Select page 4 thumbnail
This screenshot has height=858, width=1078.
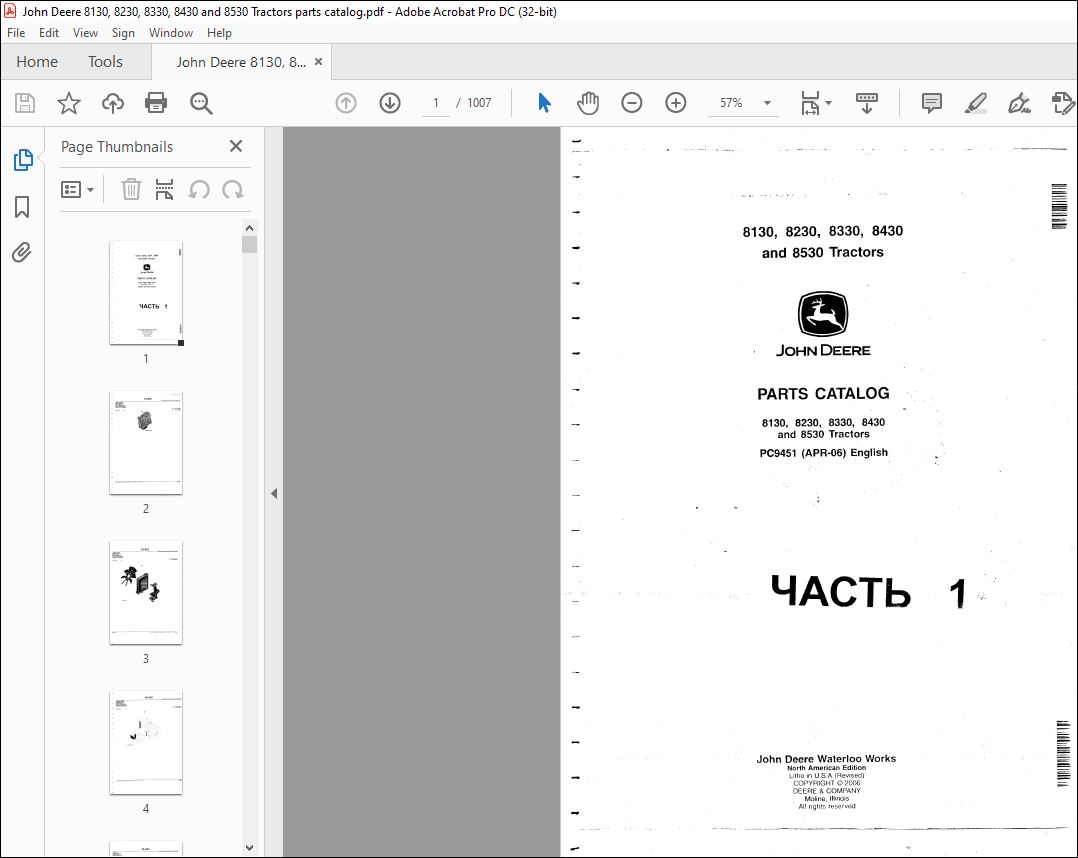click(x=146, y=742)
